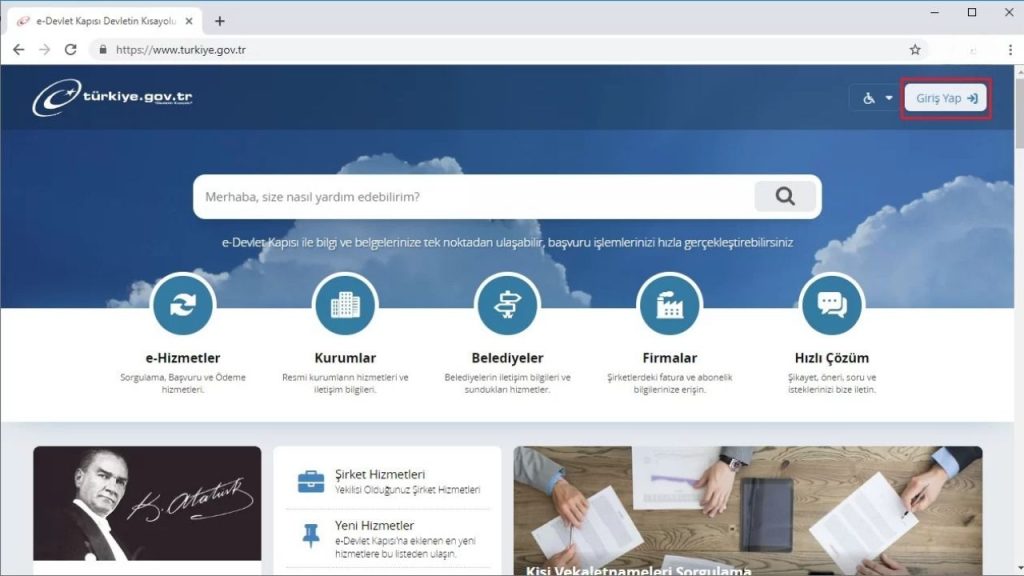This screenshot has width=1024, height=576.
Task: Click the magnifying glass search button
Action: (785, 197)
